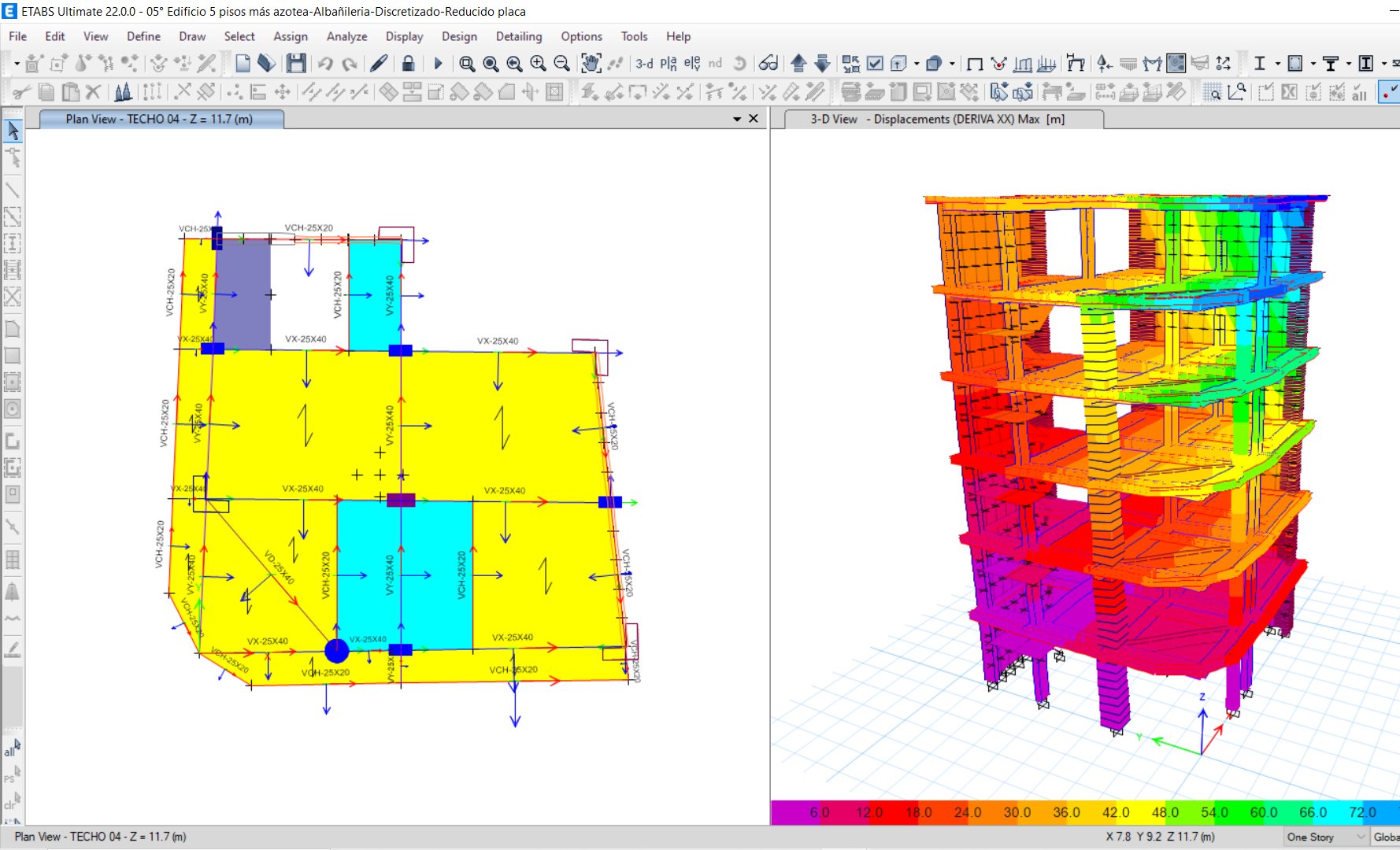Screen dimensions: 1400x850
Task: Open the Plan View window list arrow
Action: coord(737,119)
